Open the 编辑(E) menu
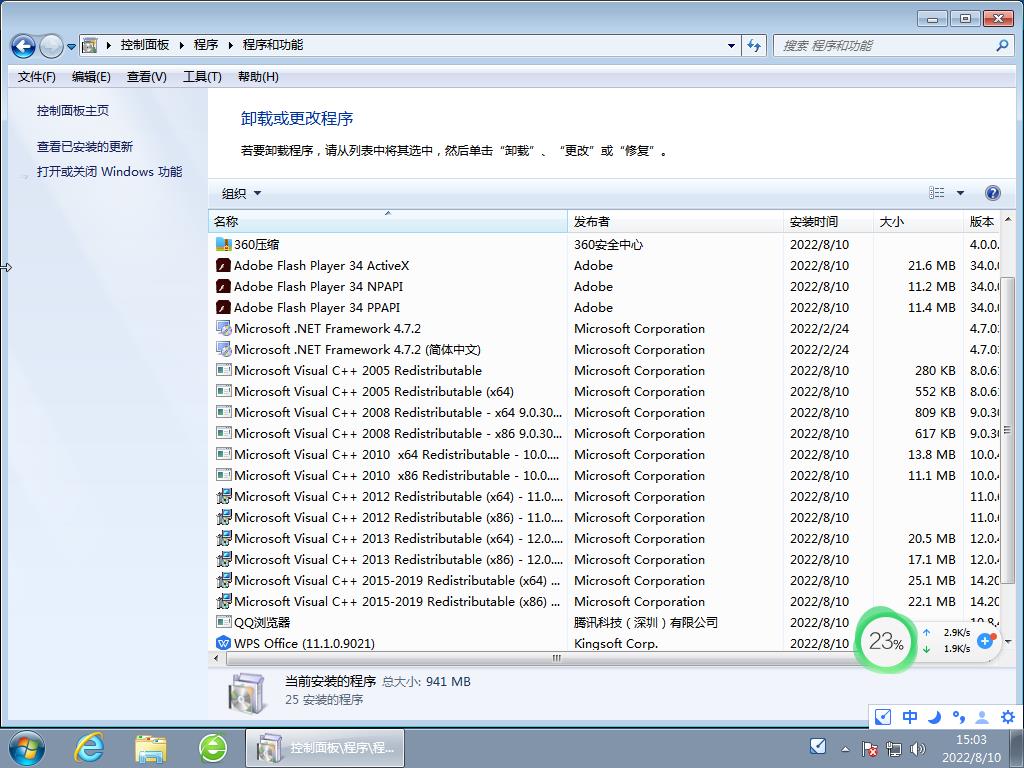The image size is (1024, 768). (x=91, y=77)
